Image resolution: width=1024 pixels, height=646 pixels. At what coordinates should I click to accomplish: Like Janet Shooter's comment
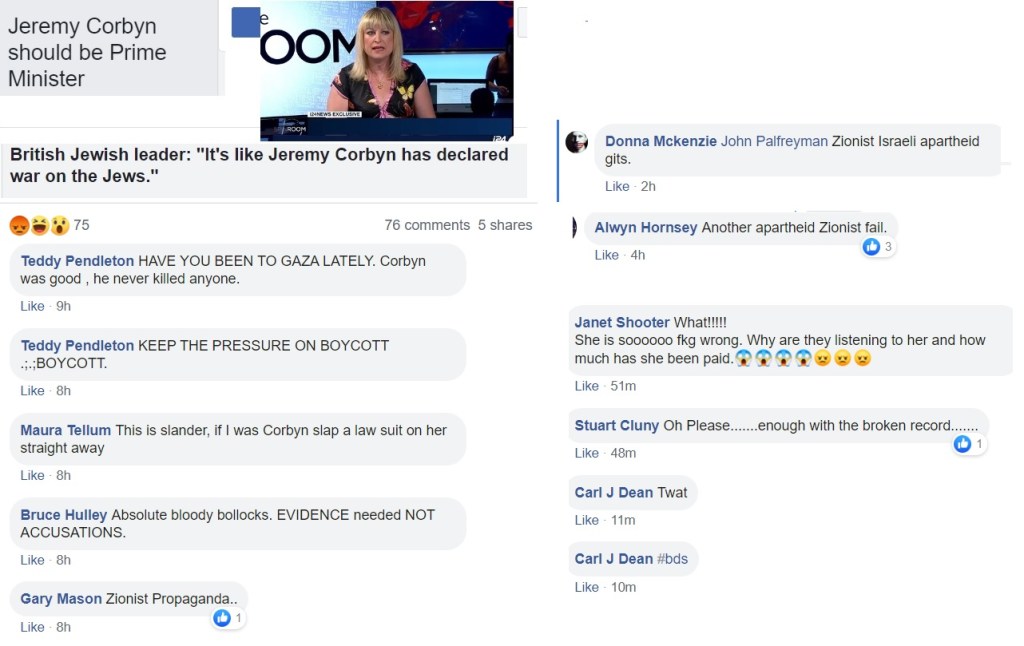pos(586,386)
